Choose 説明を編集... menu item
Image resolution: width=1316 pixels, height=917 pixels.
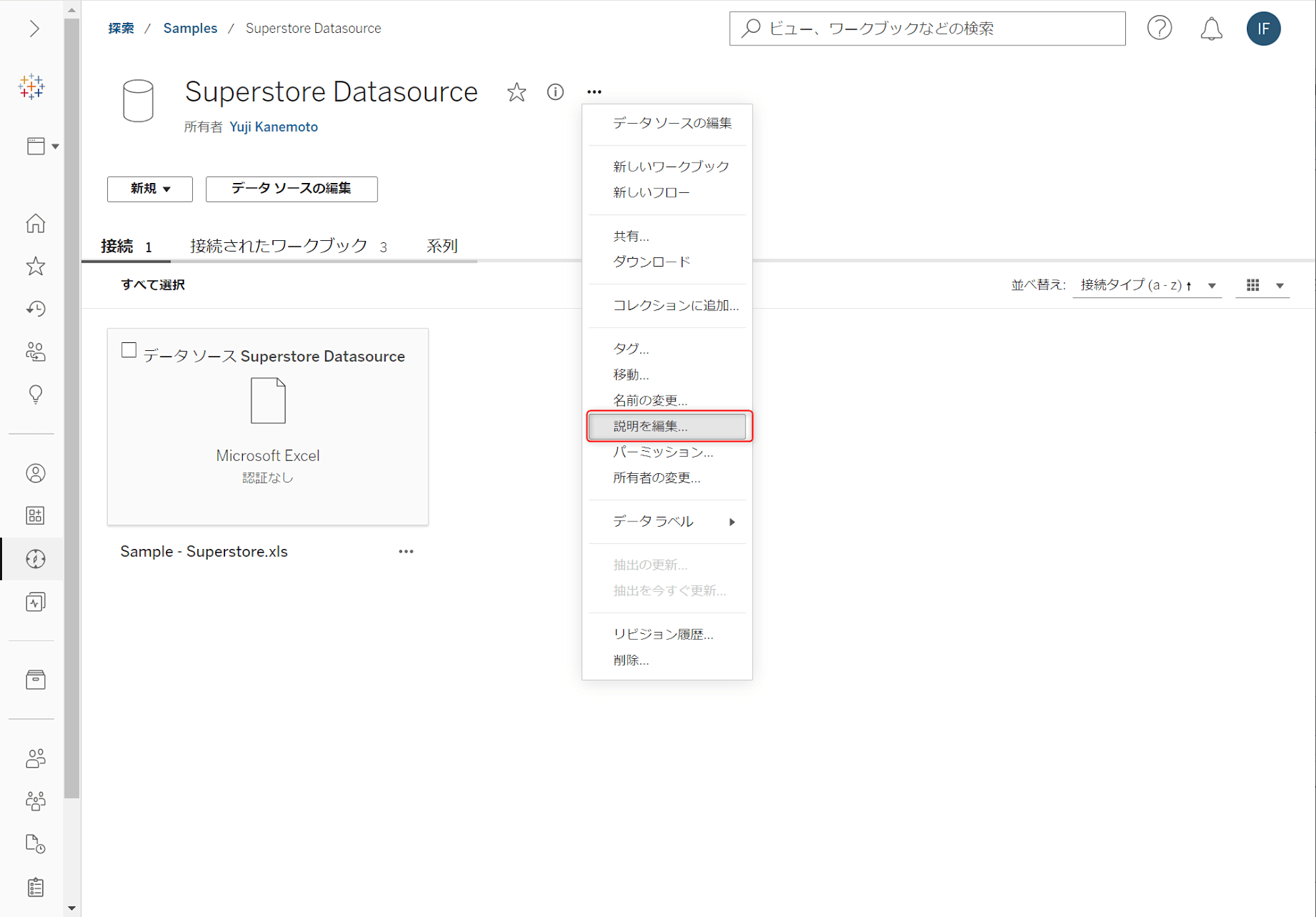coord(667,426)
